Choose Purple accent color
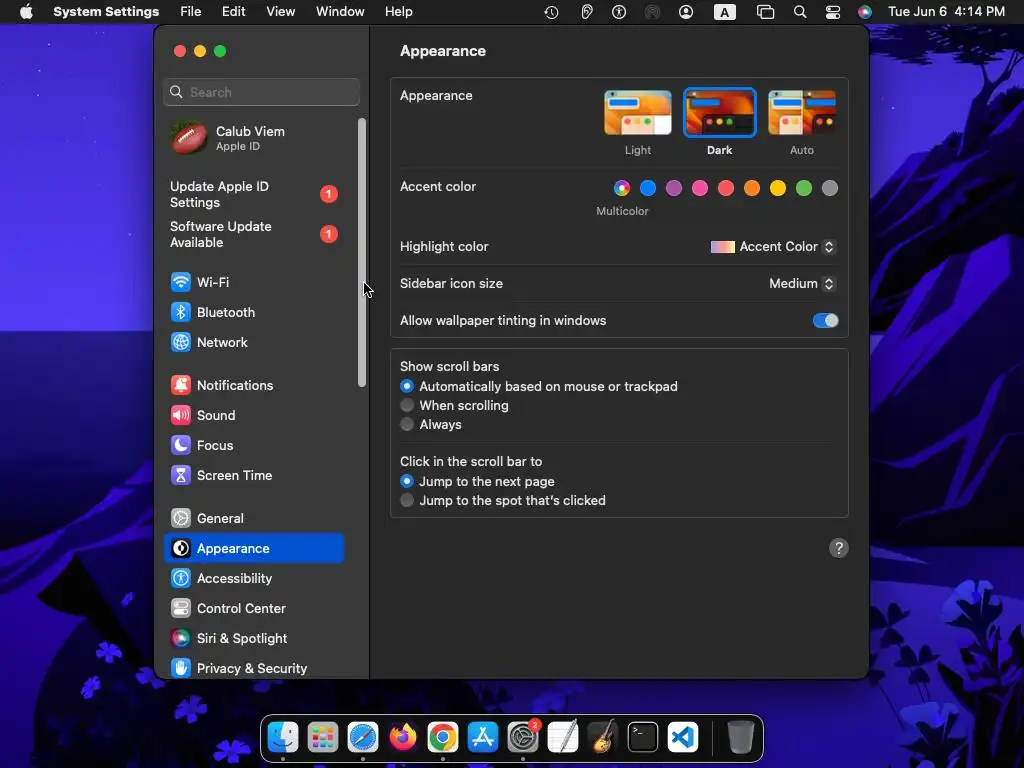Image resolution: width=1024 pixels, height=768 pixels. pos(674,189)
